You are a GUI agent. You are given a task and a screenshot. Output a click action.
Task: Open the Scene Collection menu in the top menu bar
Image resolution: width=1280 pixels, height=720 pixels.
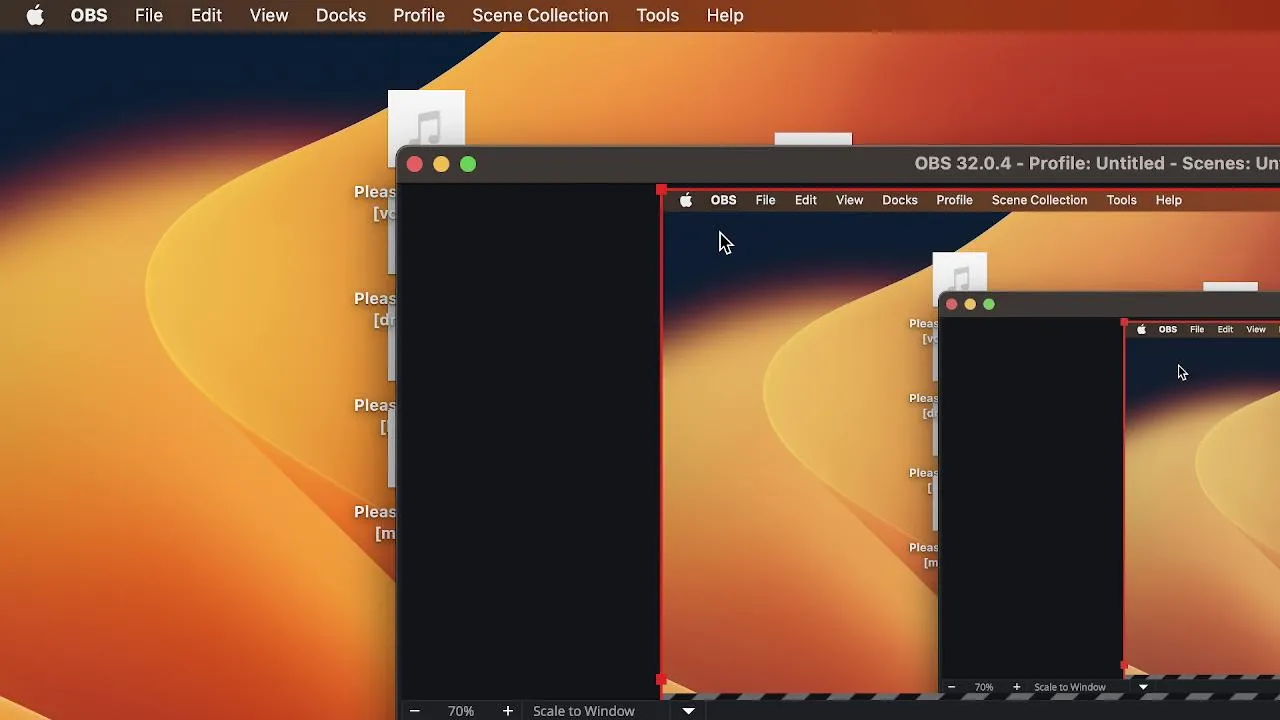click(x=540, y=16)
